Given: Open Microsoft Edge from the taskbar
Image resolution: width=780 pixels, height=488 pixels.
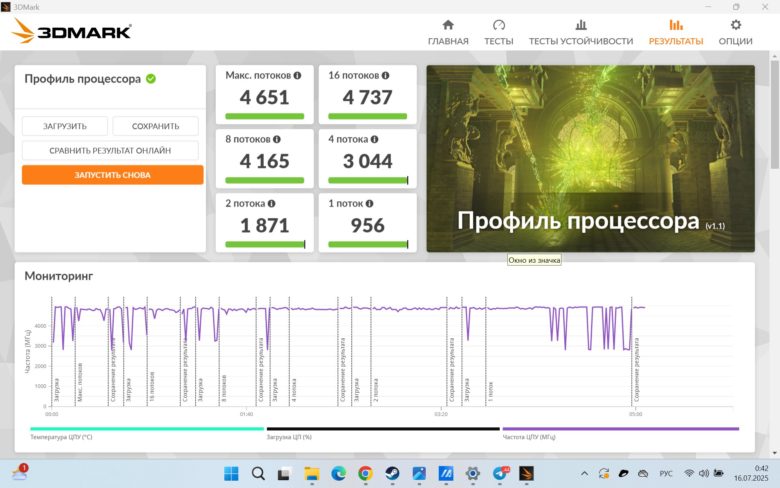Looking at the screenshot, I should point(339,474).
